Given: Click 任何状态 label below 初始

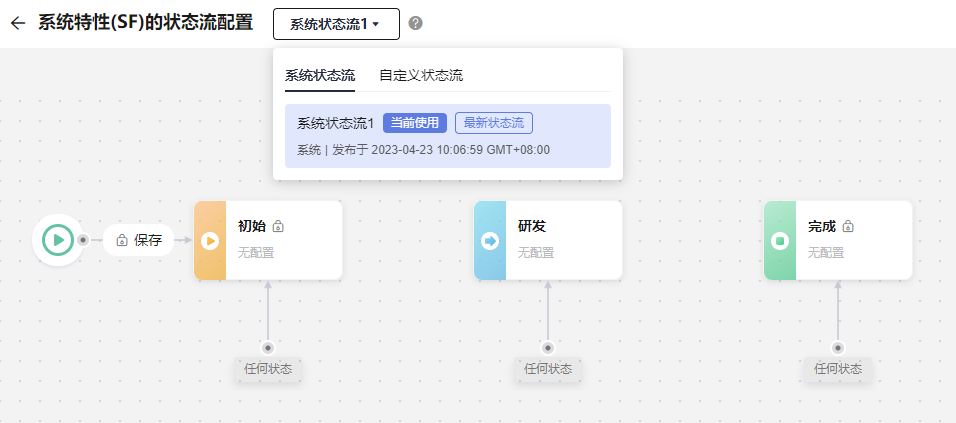Looking at the screenshot, I should [x=268, y=368].
